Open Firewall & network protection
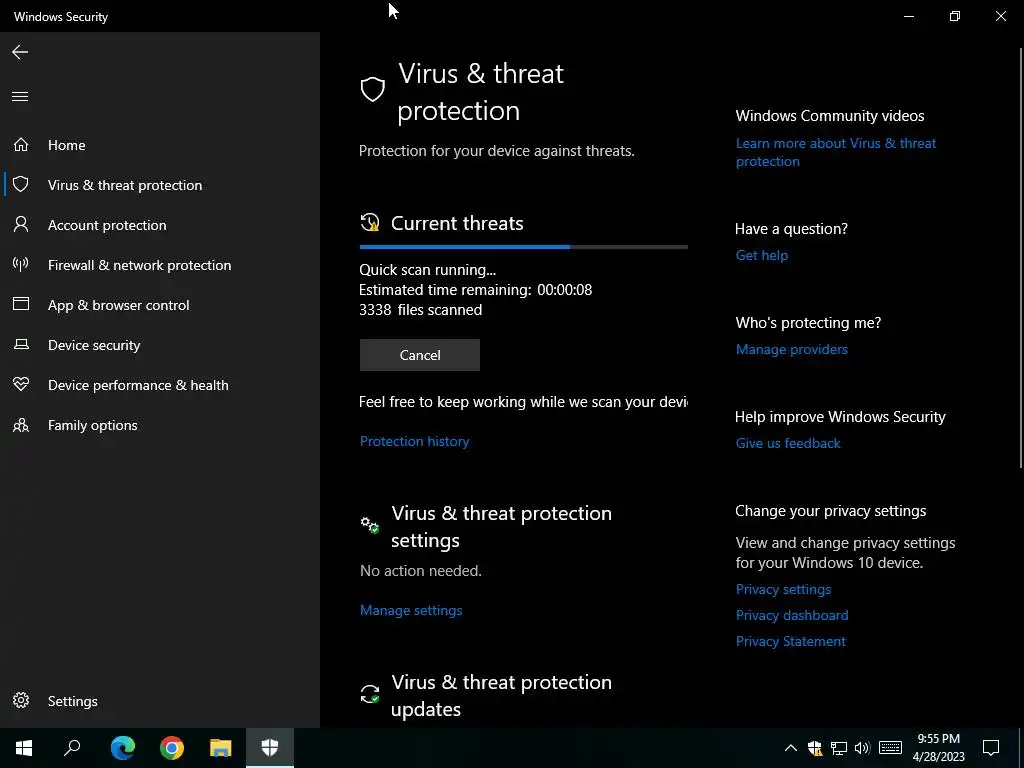The height and width of the screenshot is (768, 1024). click(x=160, y=265)
